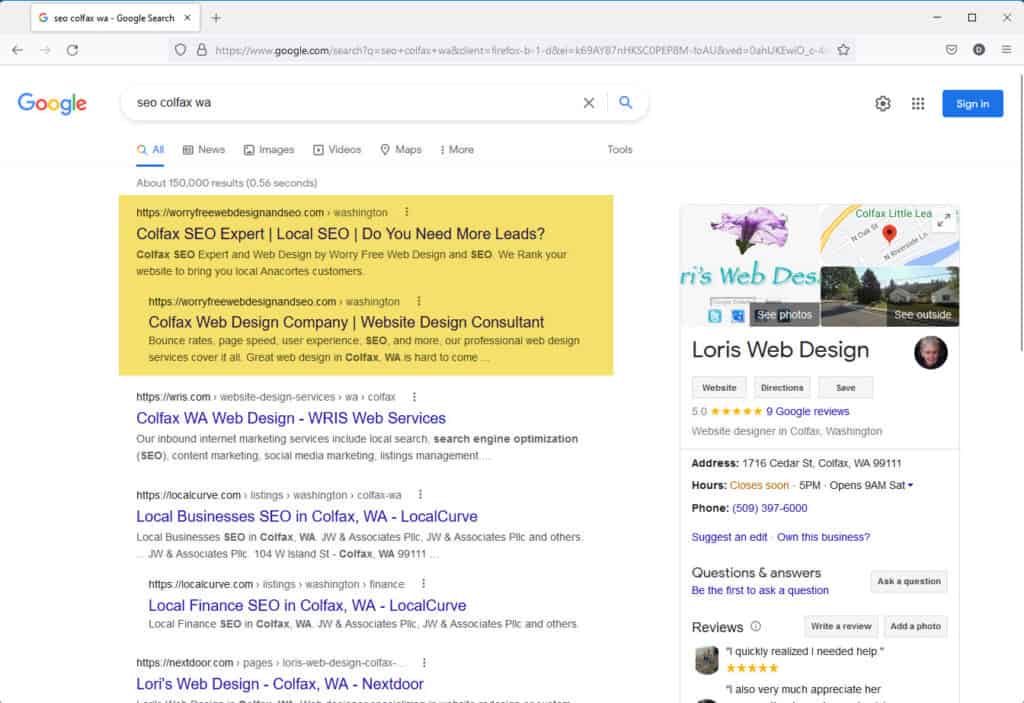
Task: Open 'Lori's Web Design - Colfax' Nextdoor link
Action: click(x=280, y=684)
